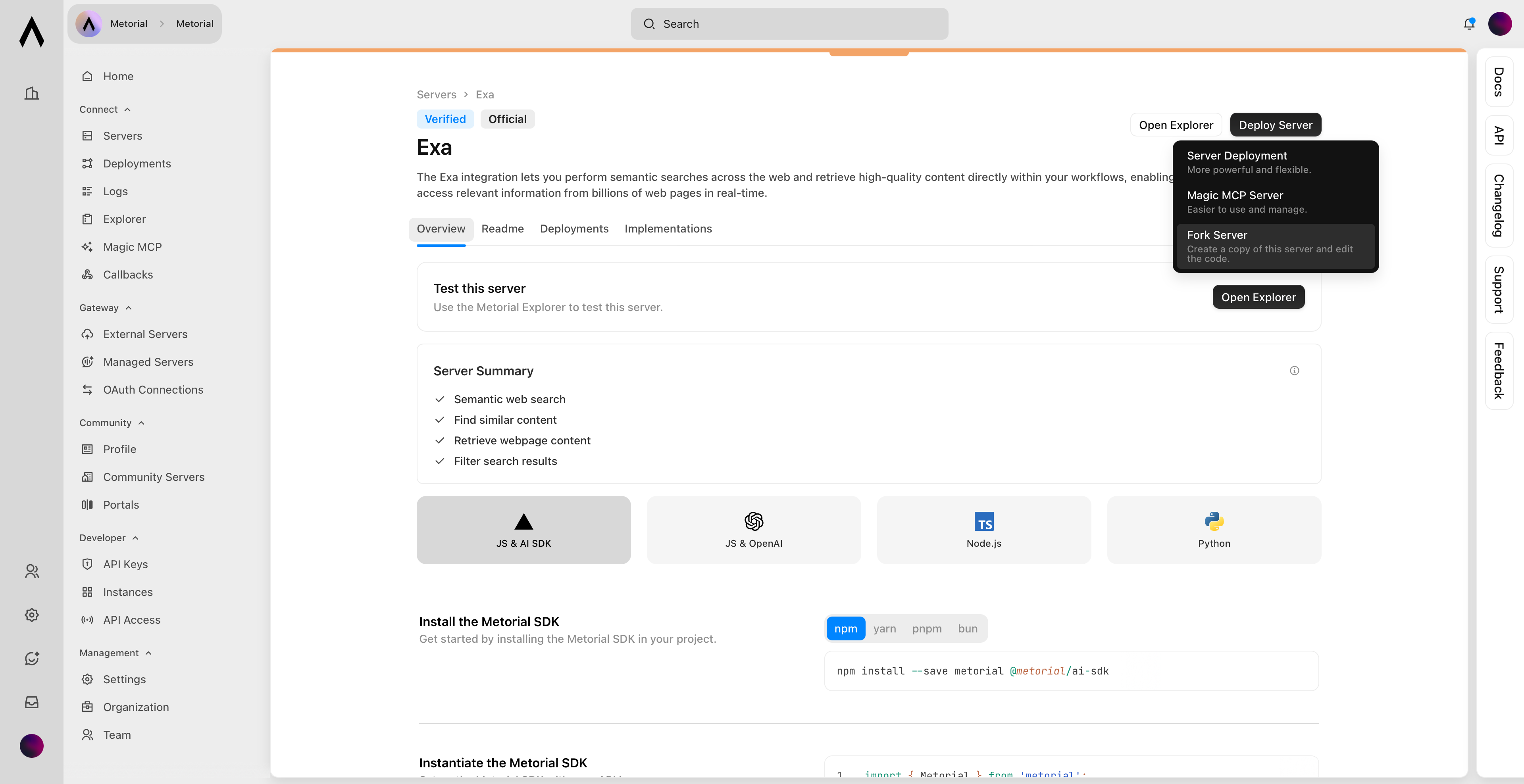Open Callbacks from the sidebar
The image size is (1524, 784).
128,274
